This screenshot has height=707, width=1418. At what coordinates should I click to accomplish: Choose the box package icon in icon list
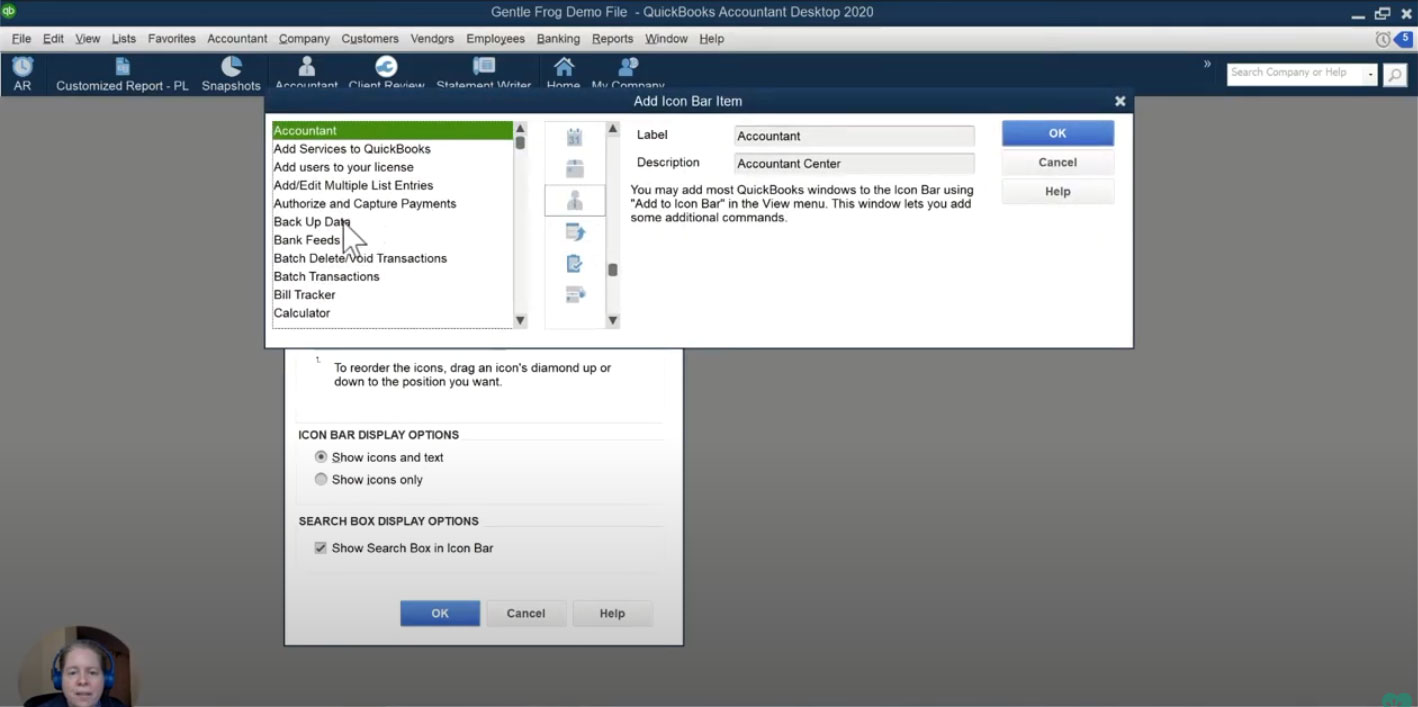tap(575, 168)
